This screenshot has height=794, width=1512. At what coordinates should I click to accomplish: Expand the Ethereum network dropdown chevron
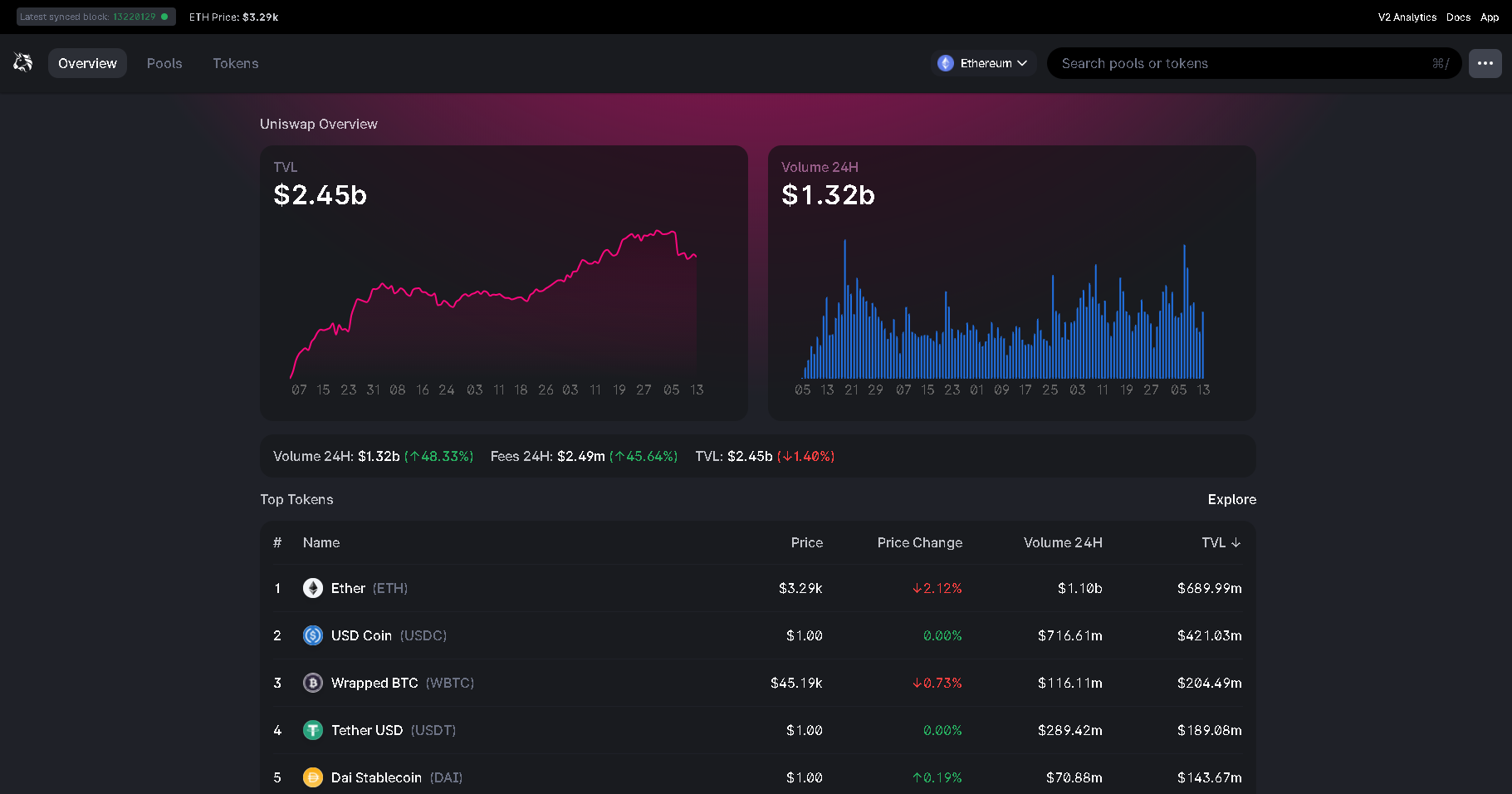1022,63
